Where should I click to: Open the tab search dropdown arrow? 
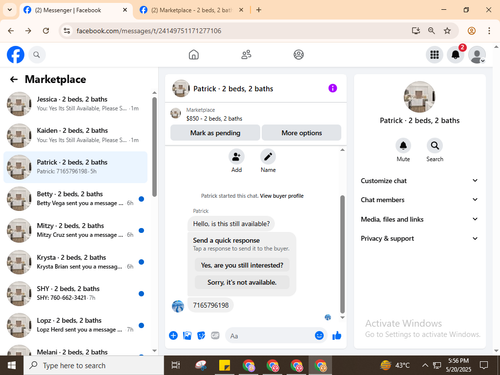(x=10, y=10)
